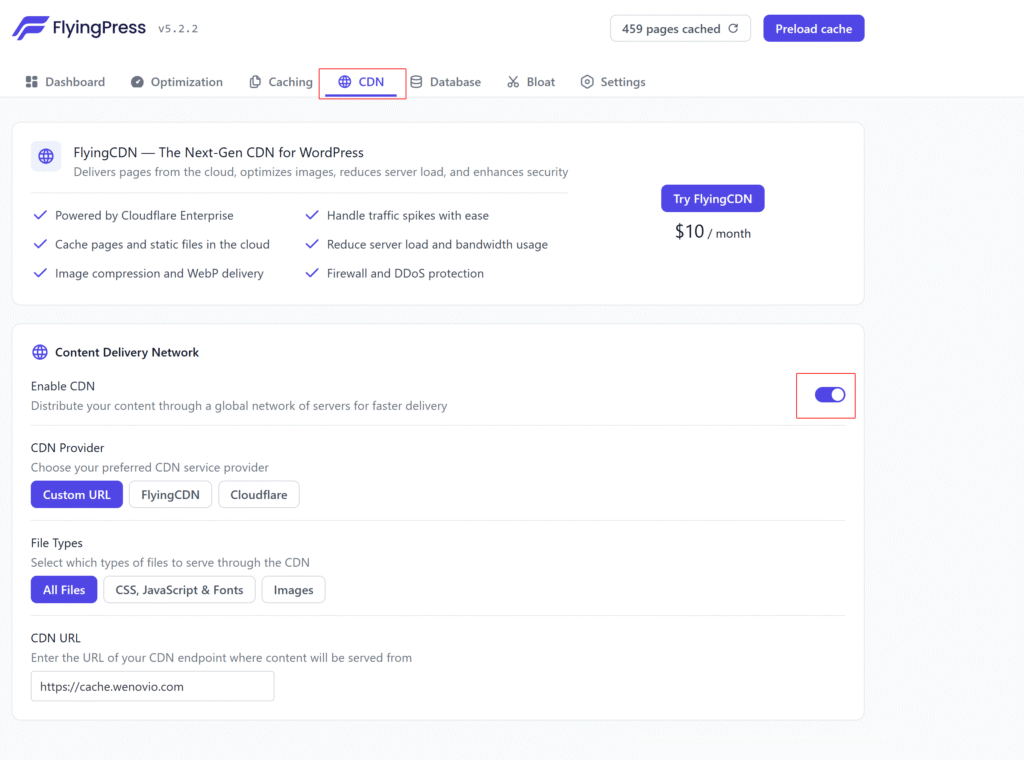Click the Caching copy icon
The image size is (1024, 760).
255,82
